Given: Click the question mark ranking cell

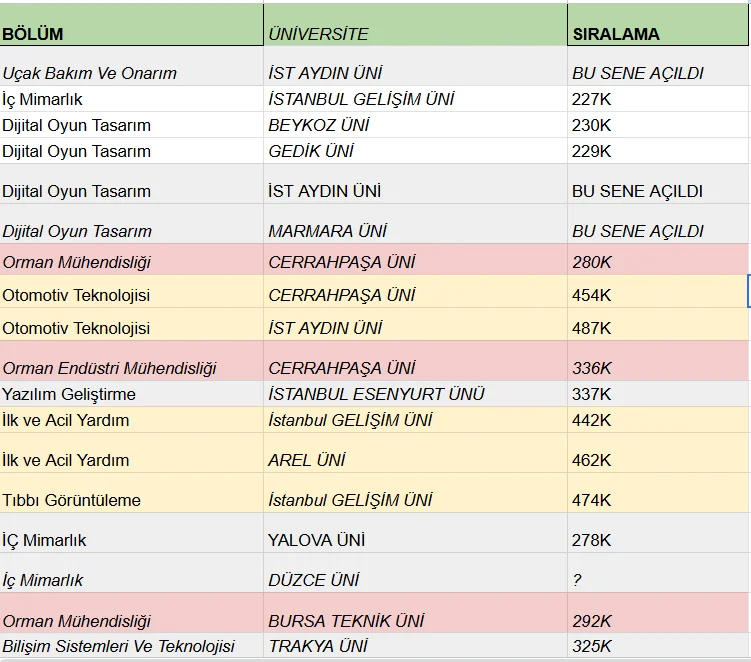Looking at the screenshot, I should click(658, 573).
